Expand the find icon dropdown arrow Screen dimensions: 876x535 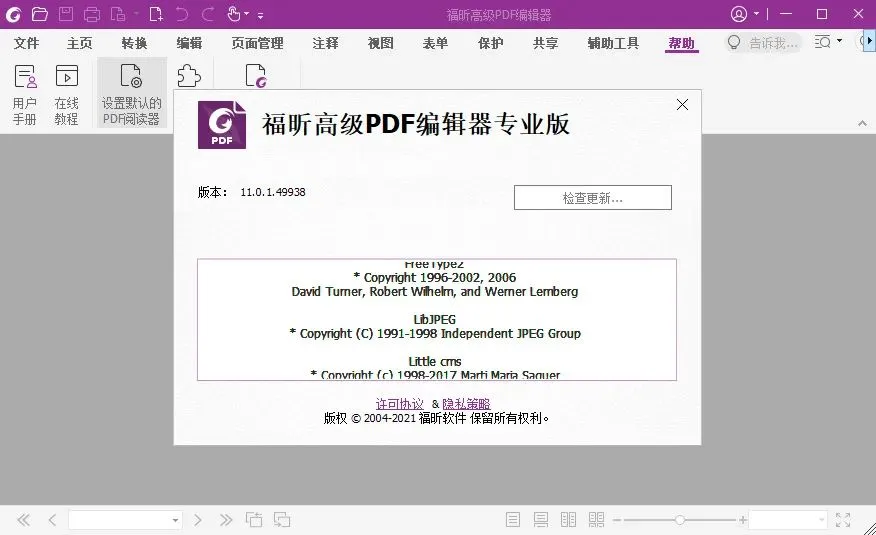click(x=839, y=41)
